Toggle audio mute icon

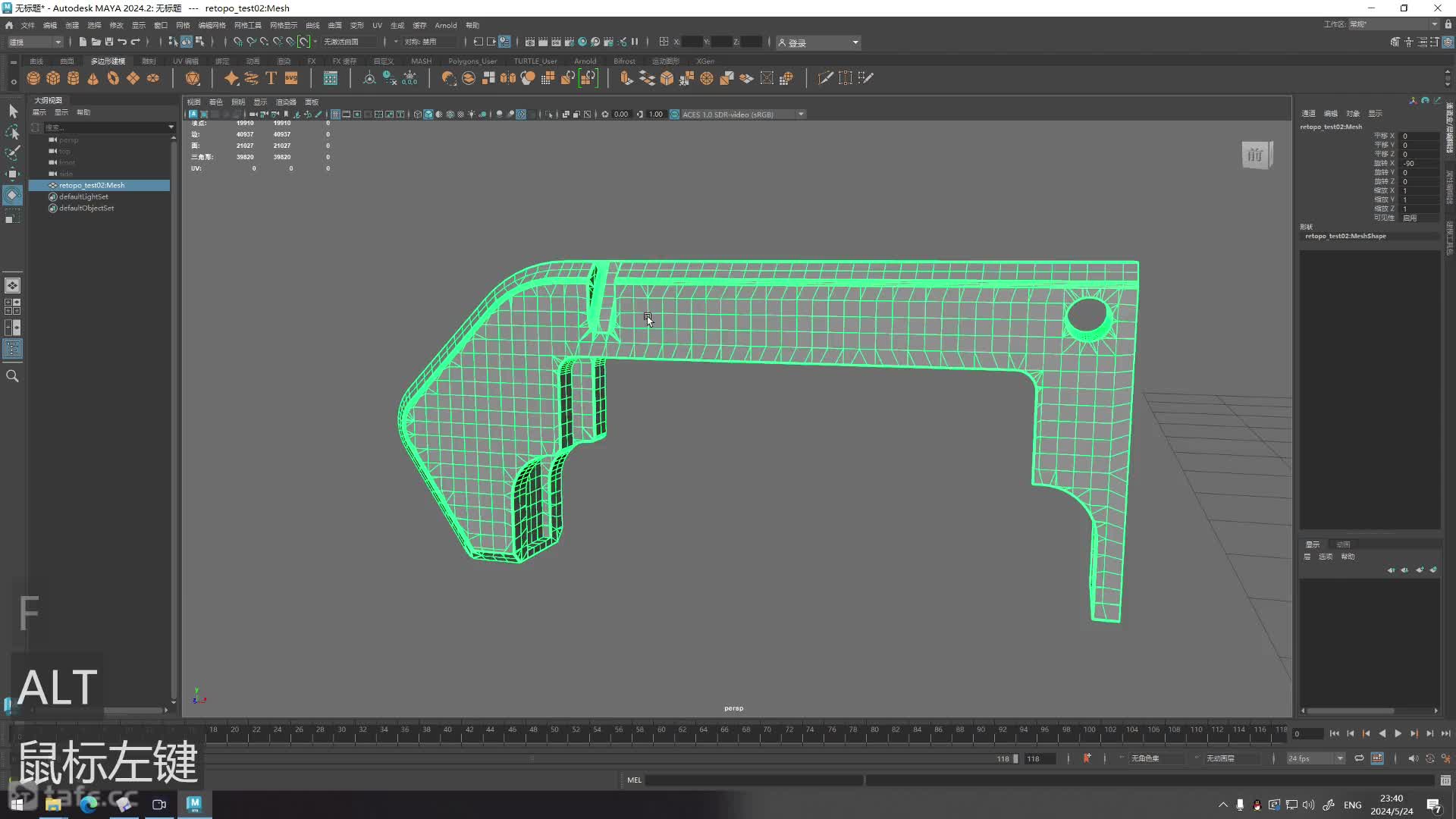coord(1413,758)
